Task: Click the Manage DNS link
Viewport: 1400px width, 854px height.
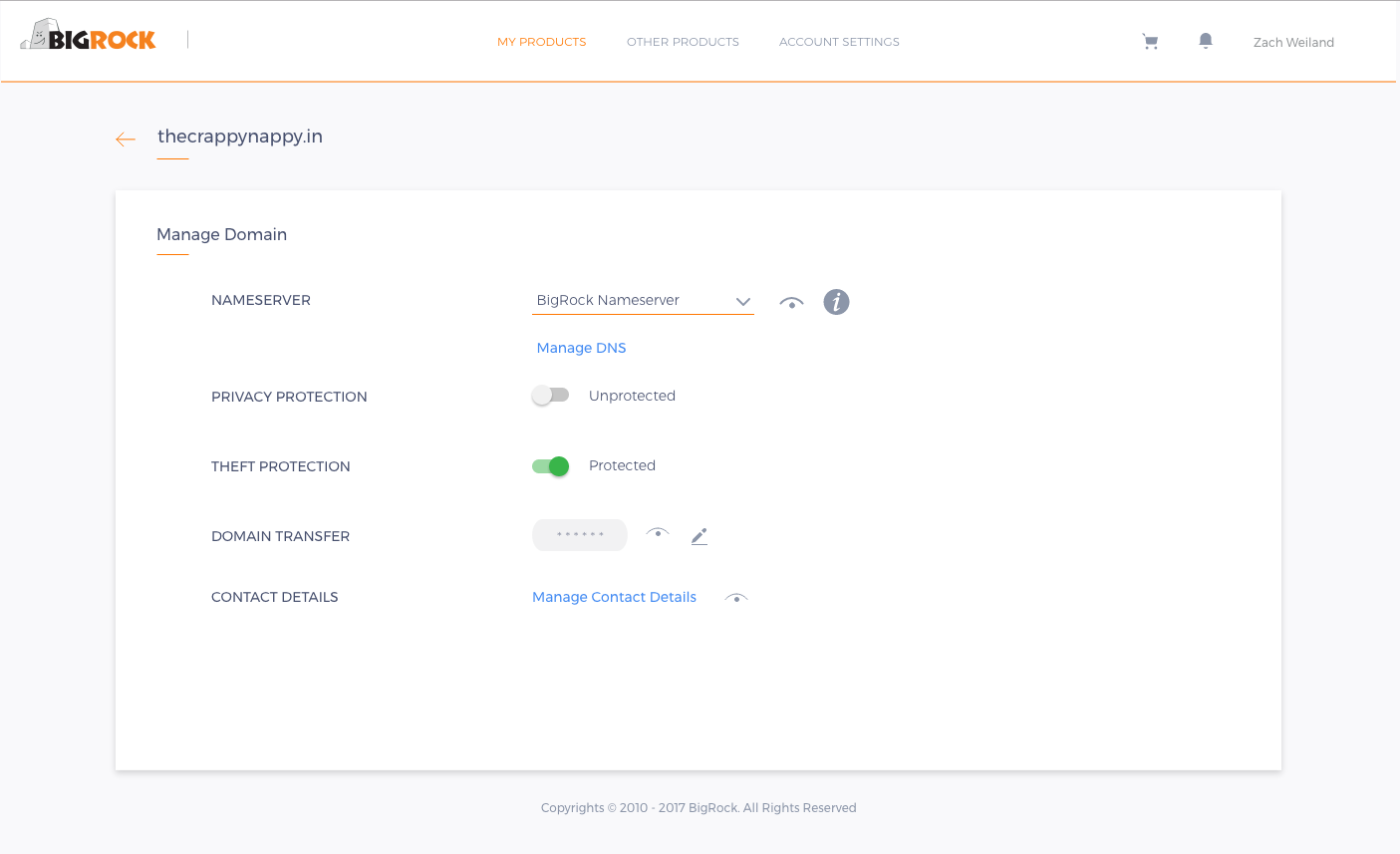Action: coord(581,348)
